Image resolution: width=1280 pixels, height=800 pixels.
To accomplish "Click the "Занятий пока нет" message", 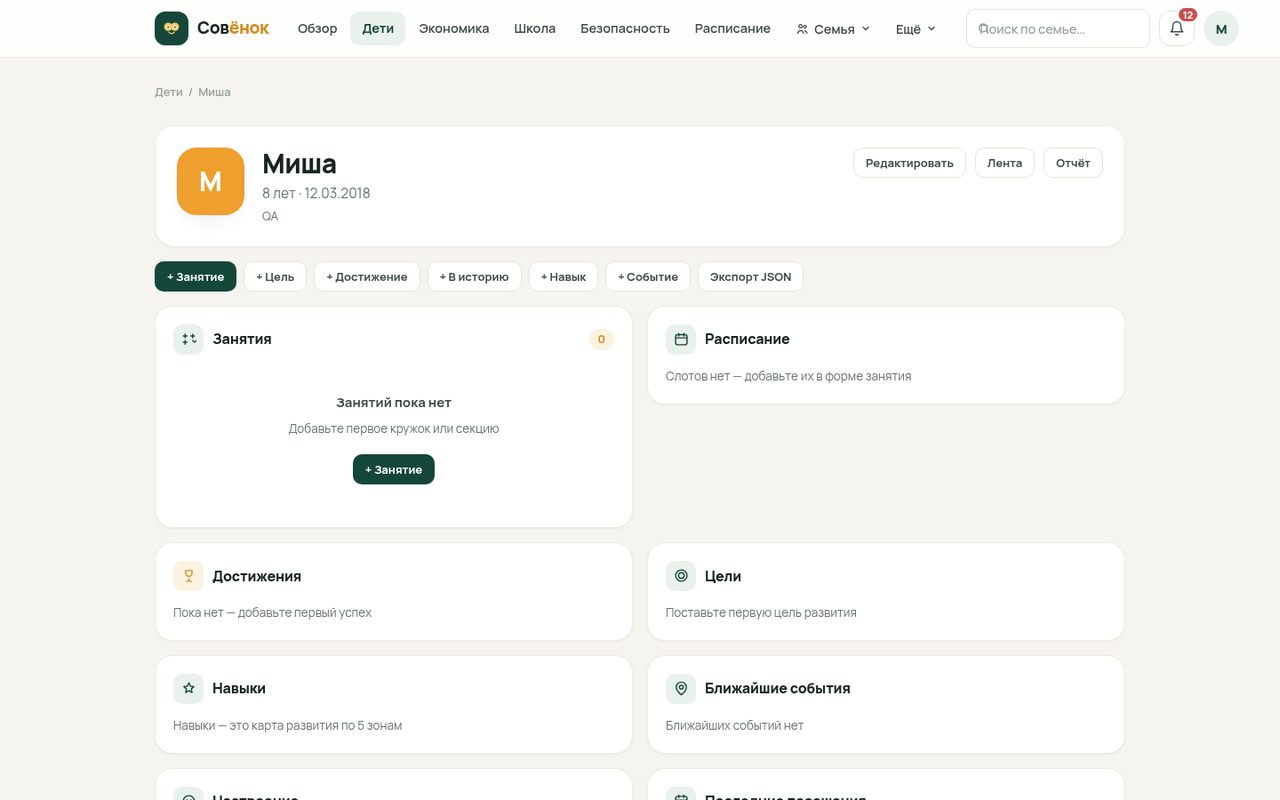I will 394,403.
